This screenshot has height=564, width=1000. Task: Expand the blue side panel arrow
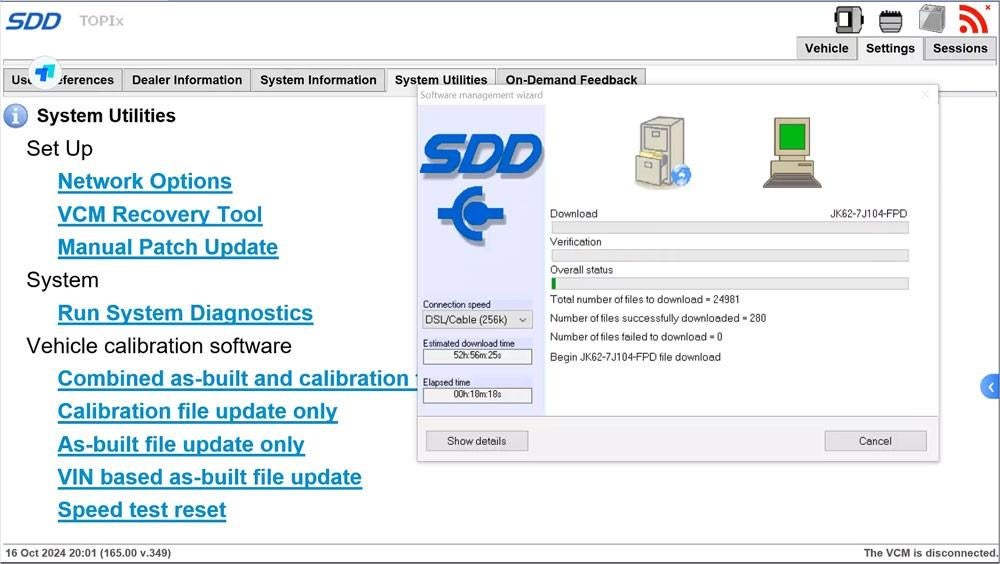click(990, 387)
